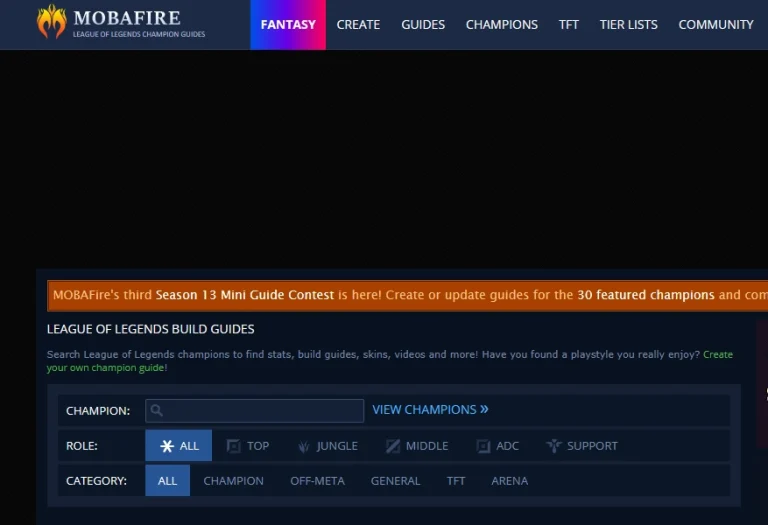Select the ADC role icon
The image size is (768, 525).
coord(483,446)
